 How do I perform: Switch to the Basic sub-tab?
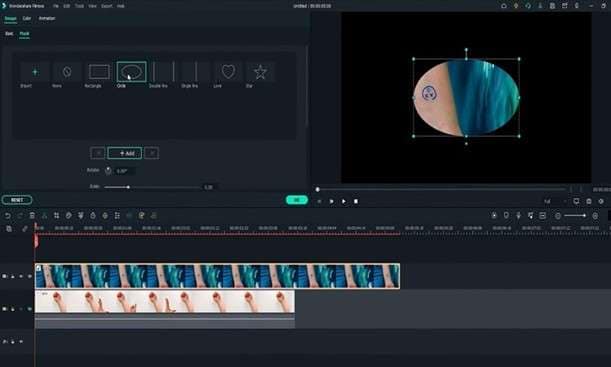coord(9,34)
